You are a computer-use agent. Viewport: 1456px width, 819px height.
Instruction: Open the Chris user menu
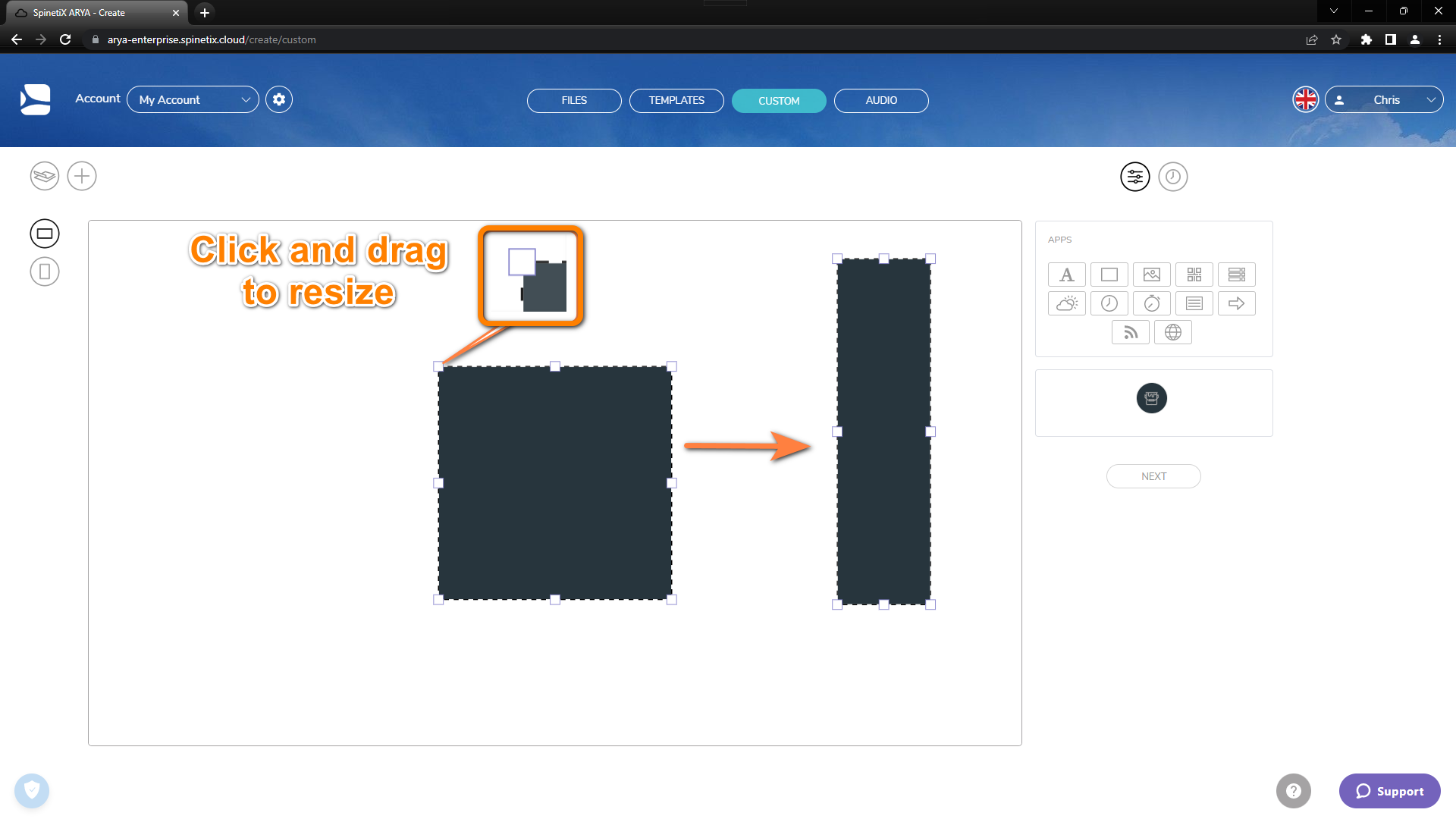pyautogui.click(x=1385, y=99)
